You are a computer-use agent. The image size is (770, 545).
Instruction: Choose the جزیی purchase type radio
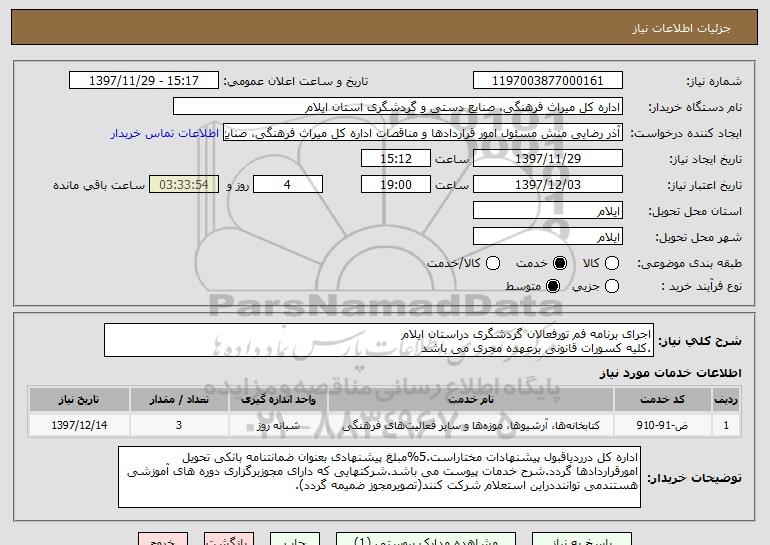point(611,286)
